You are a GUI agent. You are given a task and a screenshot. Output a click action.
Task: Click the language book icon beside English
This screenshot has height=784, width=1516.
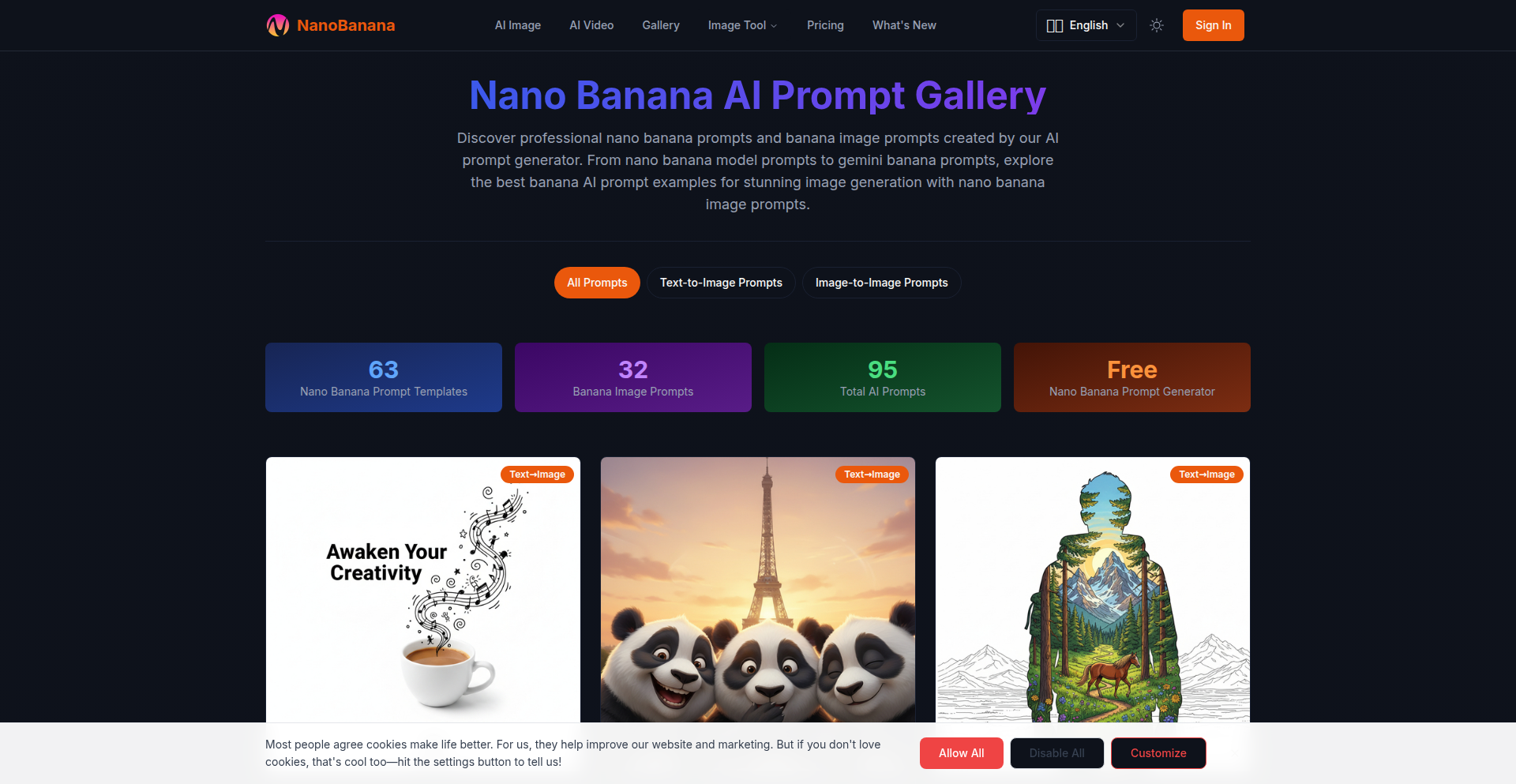(x=1054, y=25)
